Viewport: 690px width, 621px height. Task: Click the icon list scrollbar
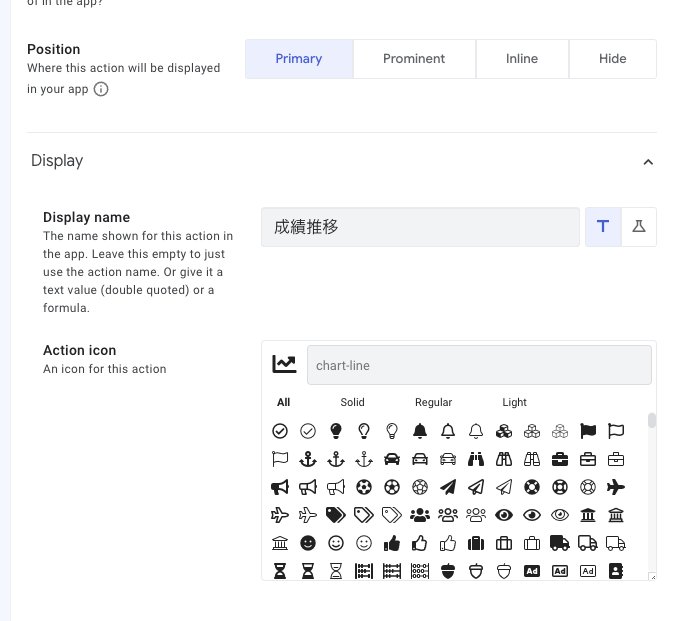pos(652,421)
